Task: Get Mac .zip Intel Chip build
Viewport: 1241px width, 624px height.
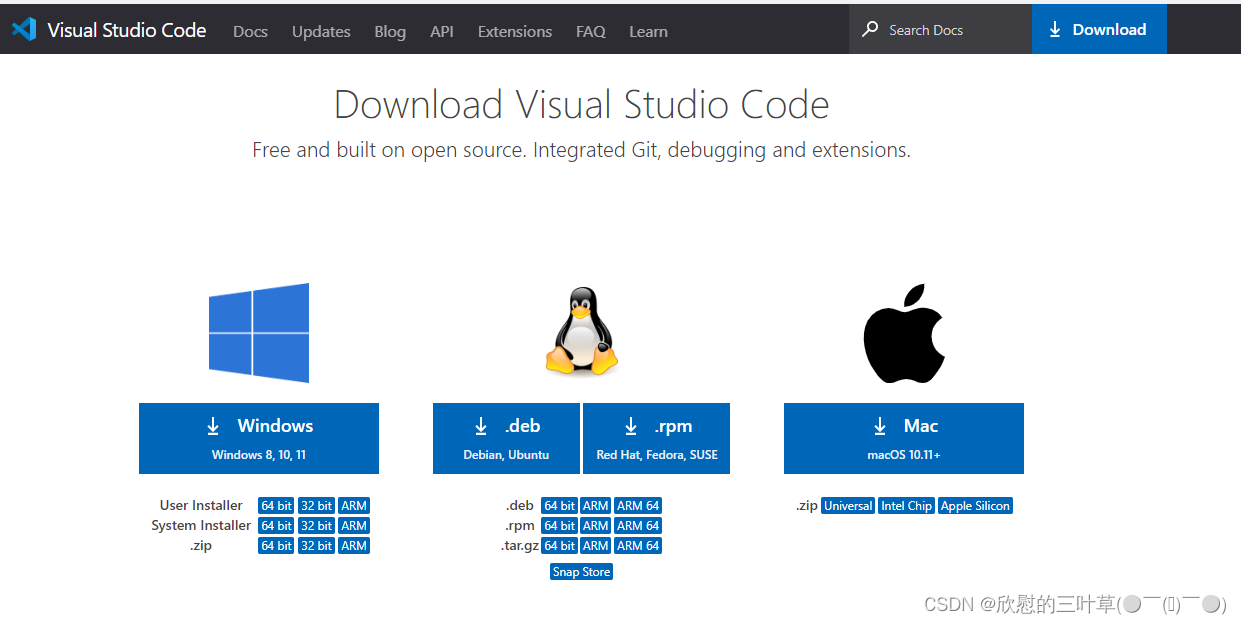Action: click(906, 506)
